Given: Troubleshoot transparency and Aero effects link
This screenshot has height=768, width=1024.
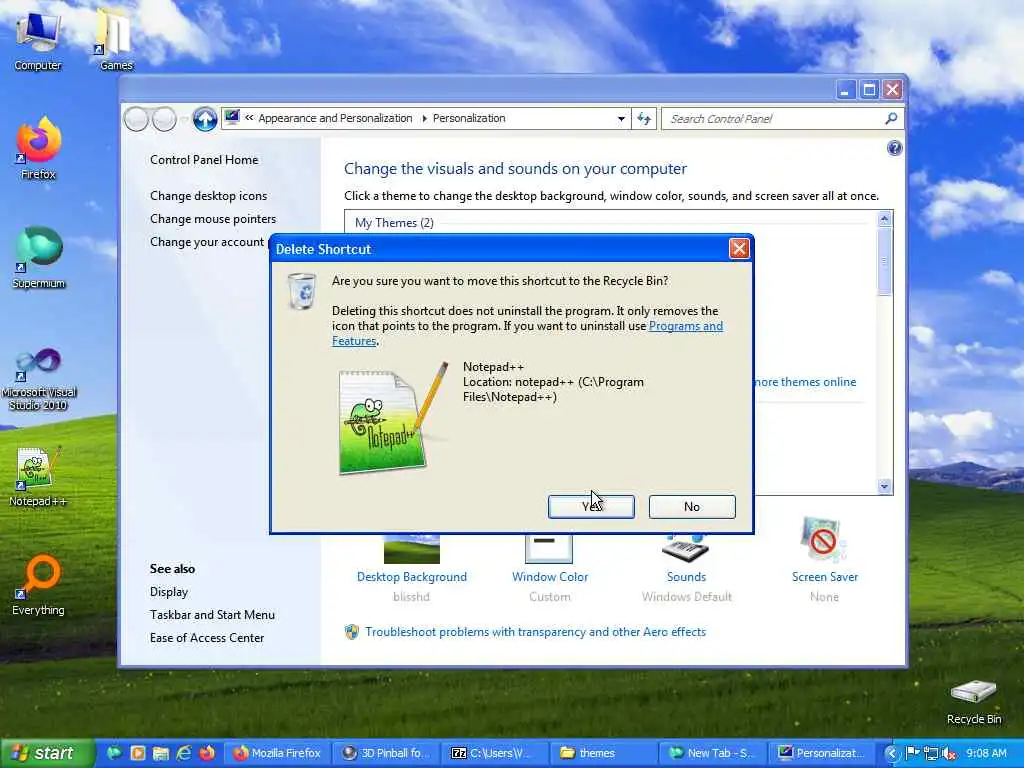Looking at the screenshot, I should pyautogui.click(x=536, y=632).
